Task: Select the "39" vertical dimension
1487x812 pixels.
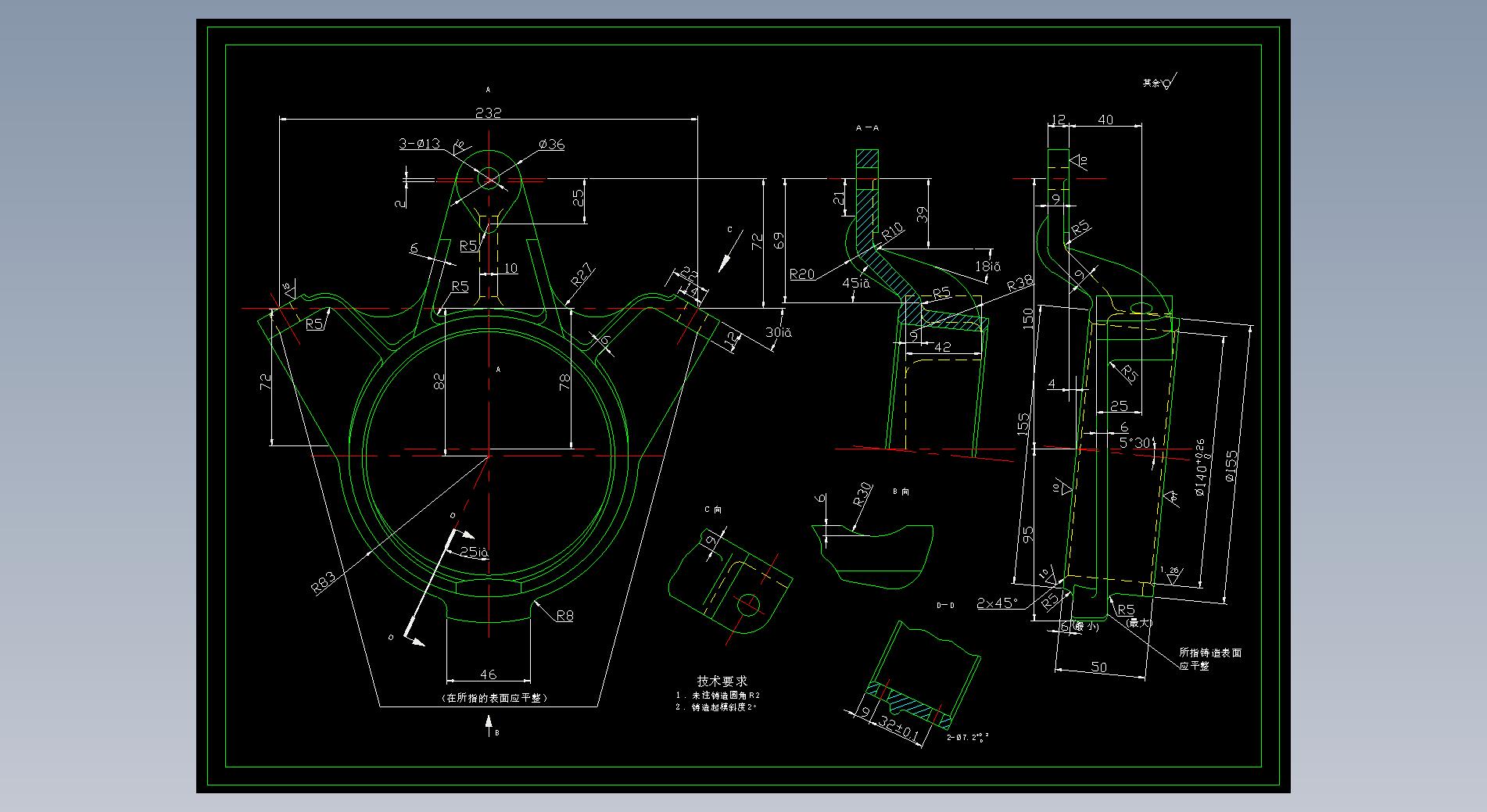Action: click(921, 215)
